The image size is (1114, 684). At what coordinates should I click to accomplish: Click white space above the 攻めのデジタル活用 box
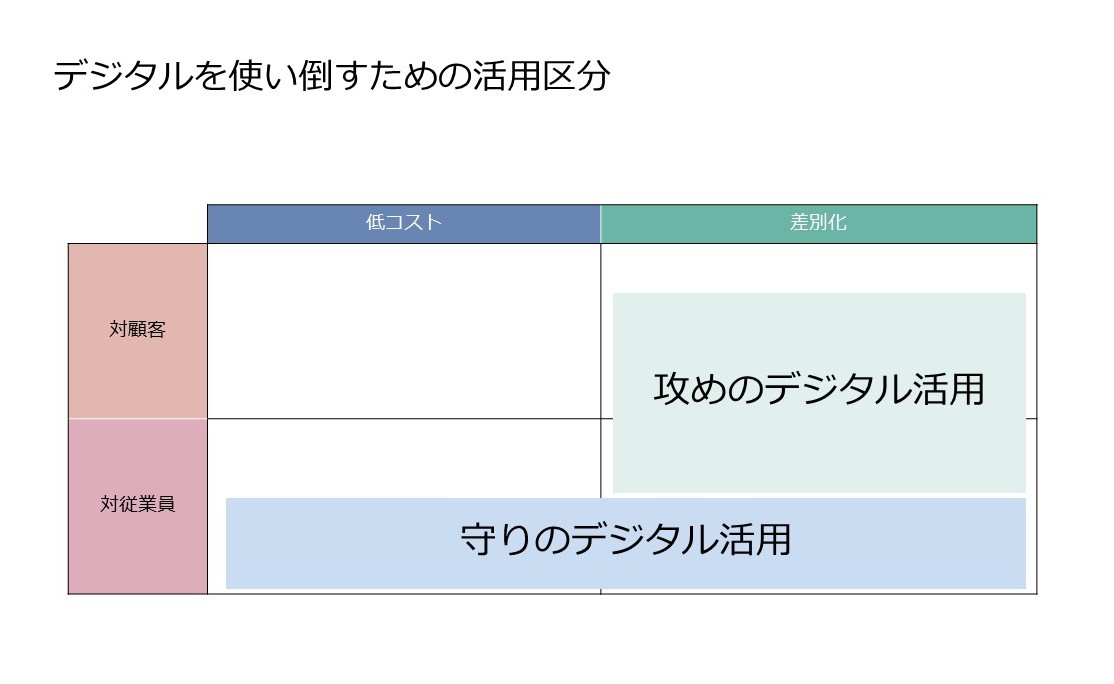[818, 268]
